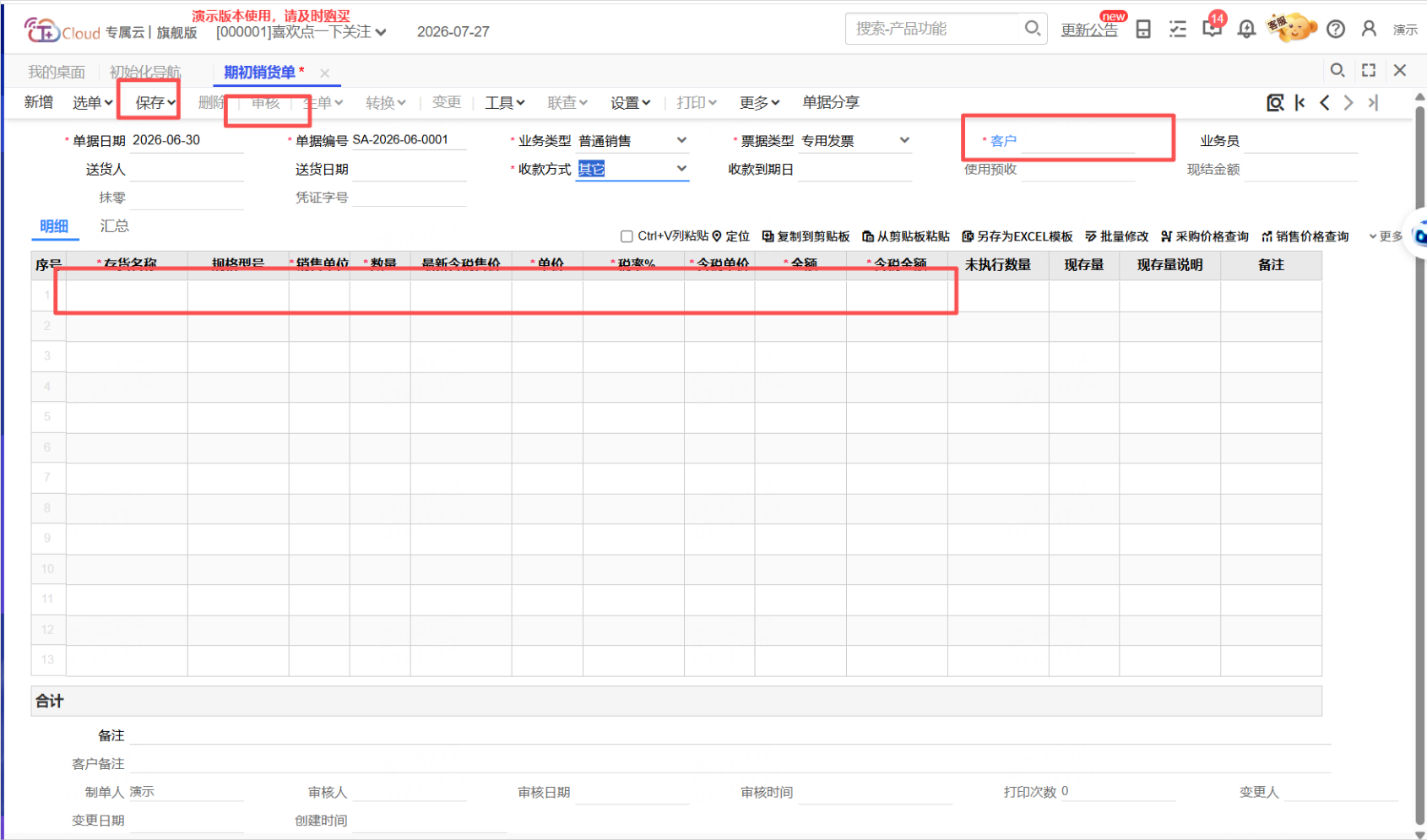Click the 打印 menu

(697, 102)
